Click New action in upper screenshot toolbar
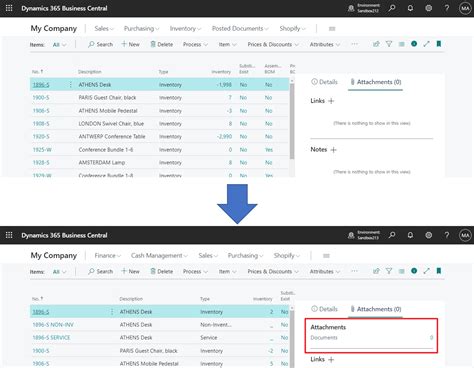The width and height of the screenshot is (474, 368). click(x=130, y=44)
